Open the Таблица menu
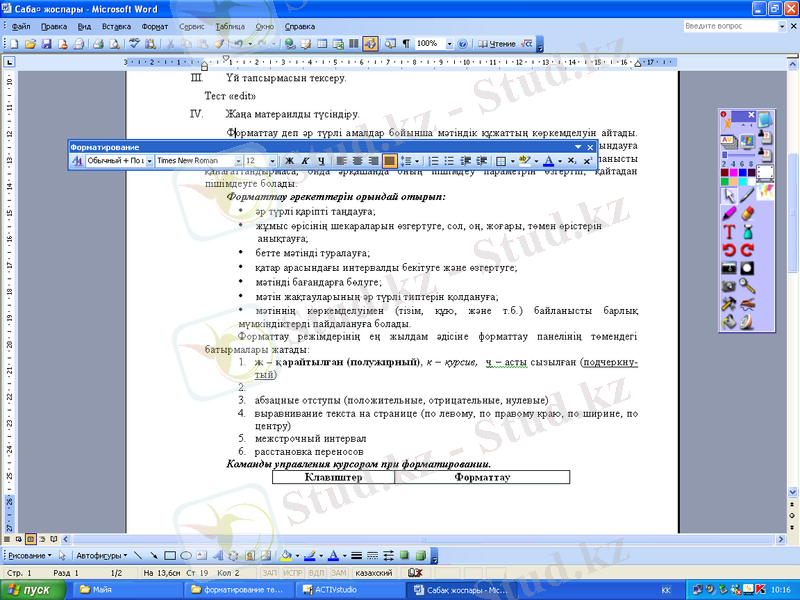 coord(229,24)
